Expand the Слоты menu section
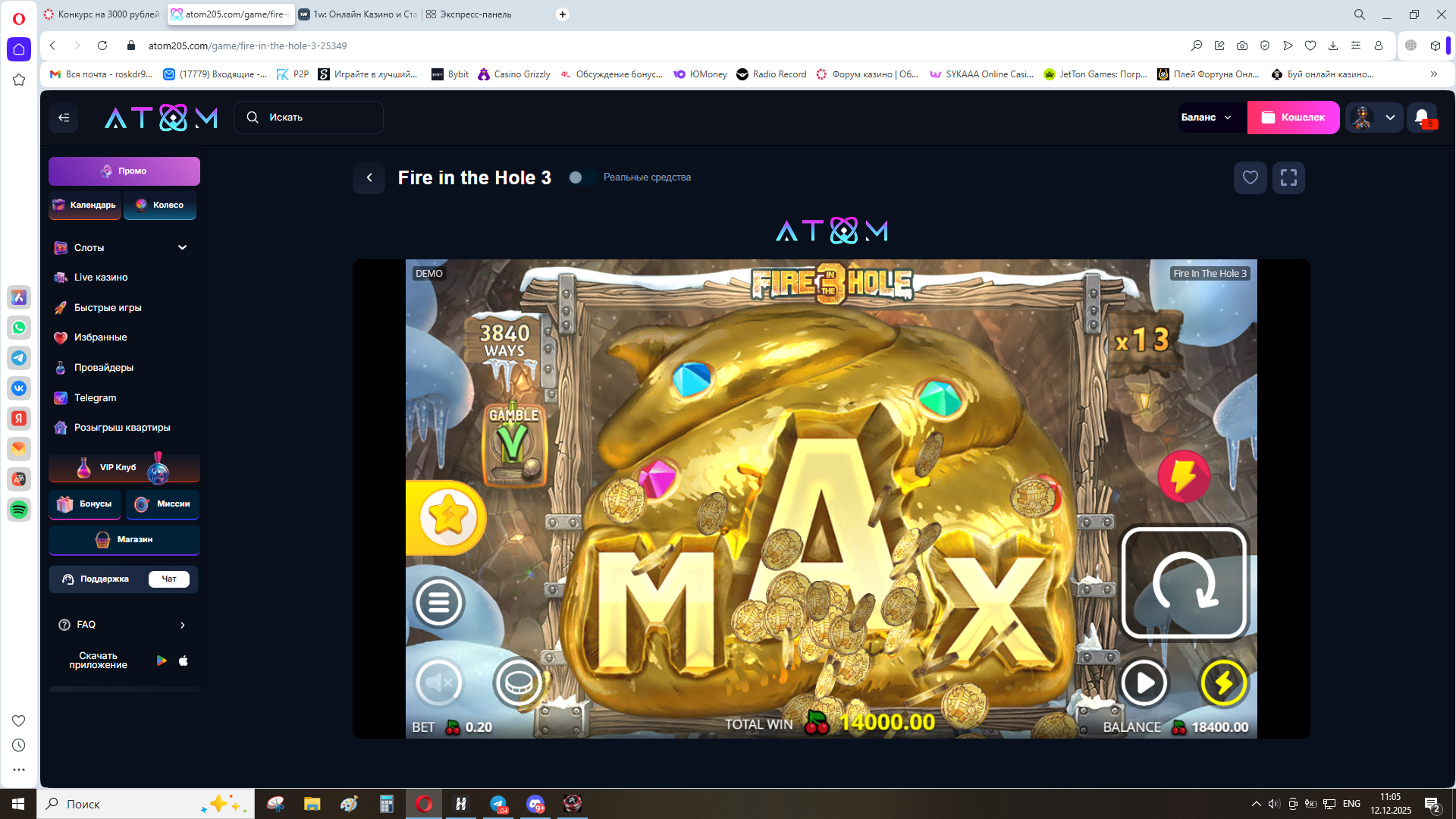Screen dimensions: 1456x819 182,248
